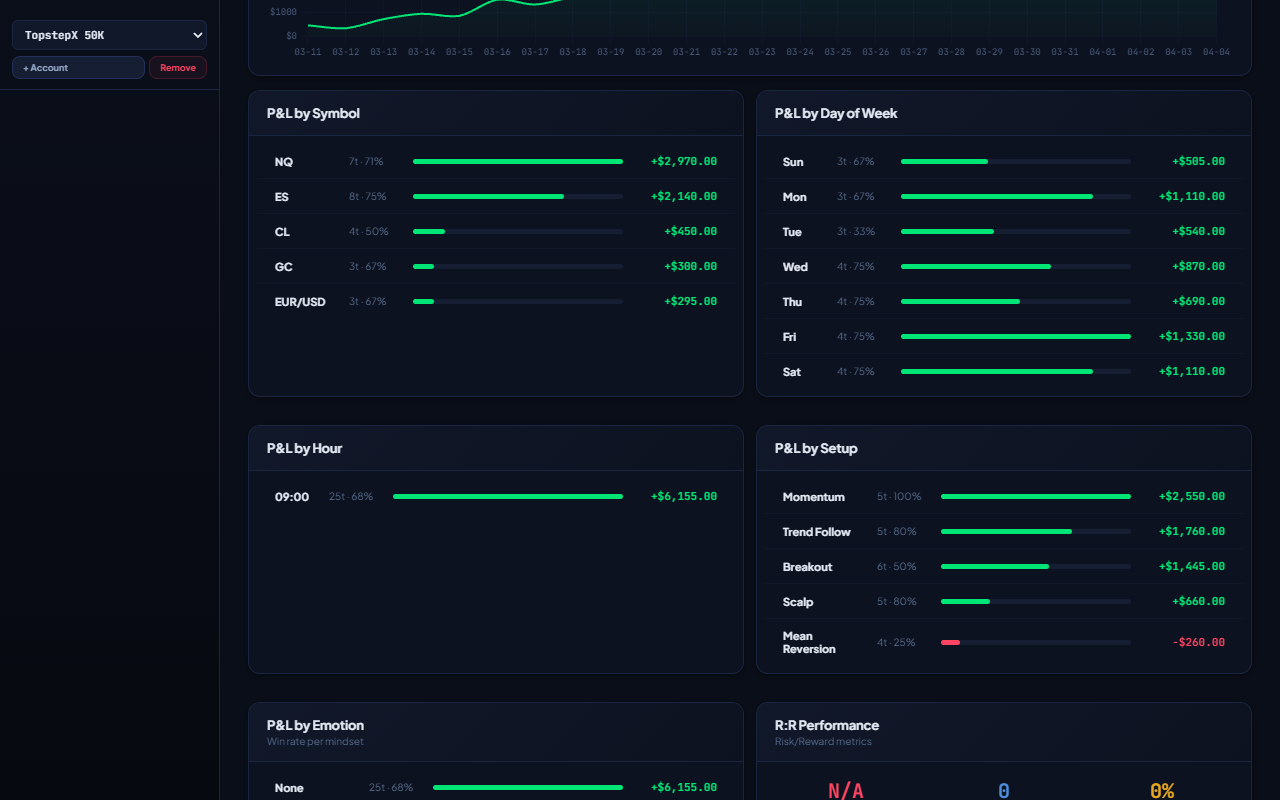Click CL profit value +$450.00

click(691, 232)
